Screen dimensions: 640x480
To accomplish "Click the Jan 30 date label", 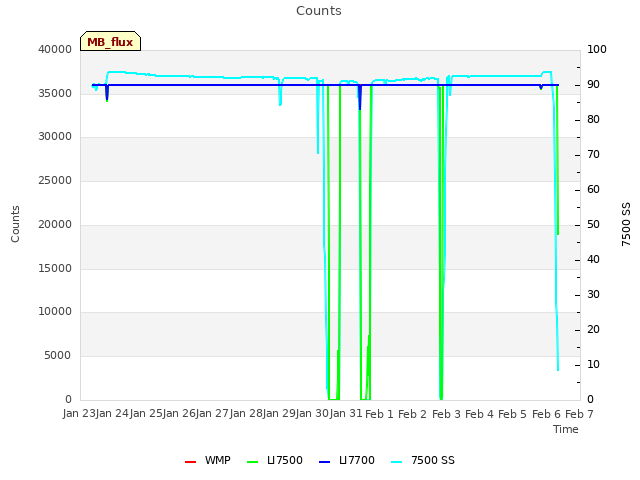I will pyautogui.click(x=313, y=414).
